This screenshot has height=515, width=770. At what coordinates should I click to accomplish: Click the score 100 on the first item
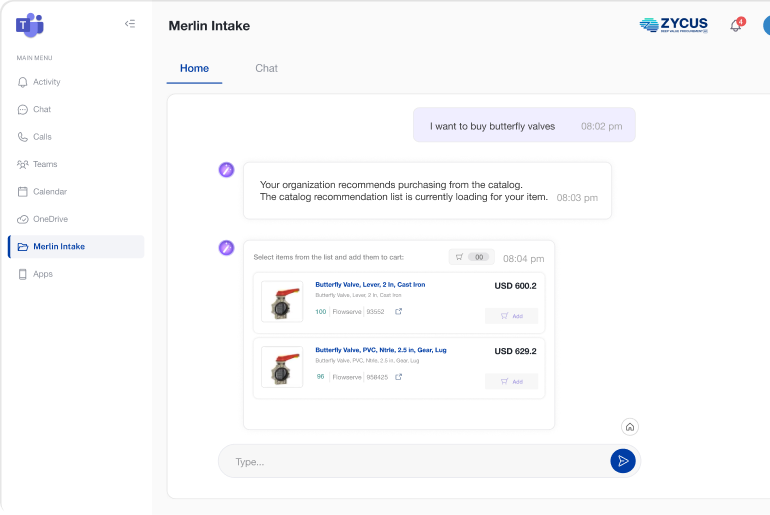pos(321,312)
